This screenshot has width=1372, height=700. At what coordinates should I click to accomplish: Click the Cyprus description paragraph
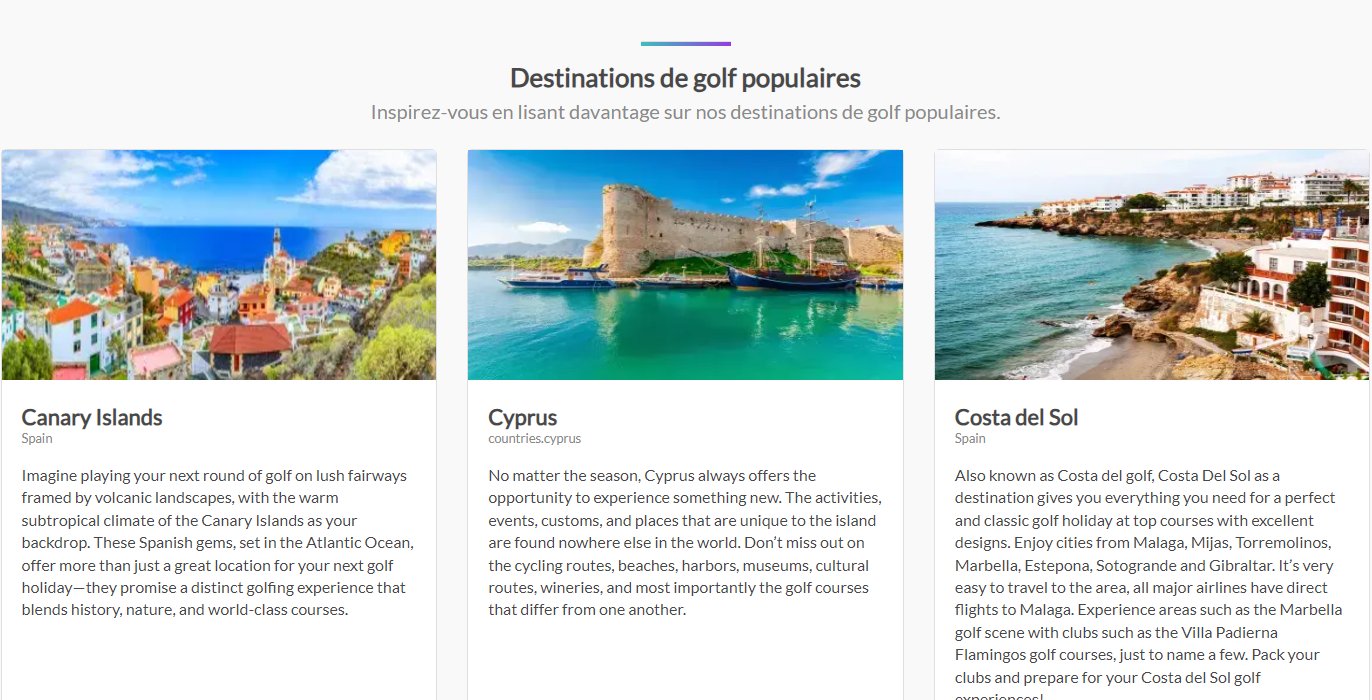pyautogui.click(x=685, y=542)
